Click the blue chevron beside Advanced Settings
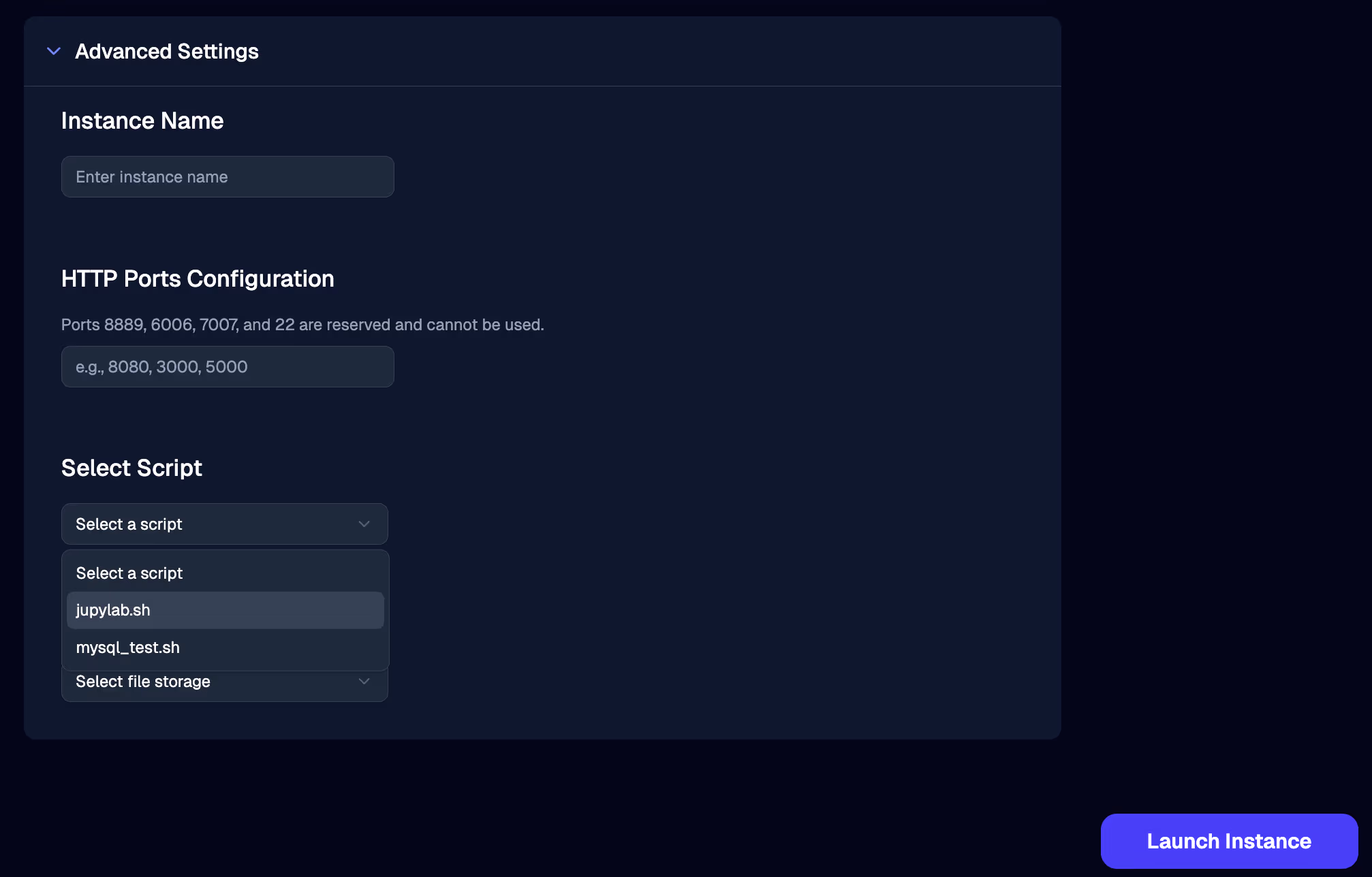 tap(54, 51)
